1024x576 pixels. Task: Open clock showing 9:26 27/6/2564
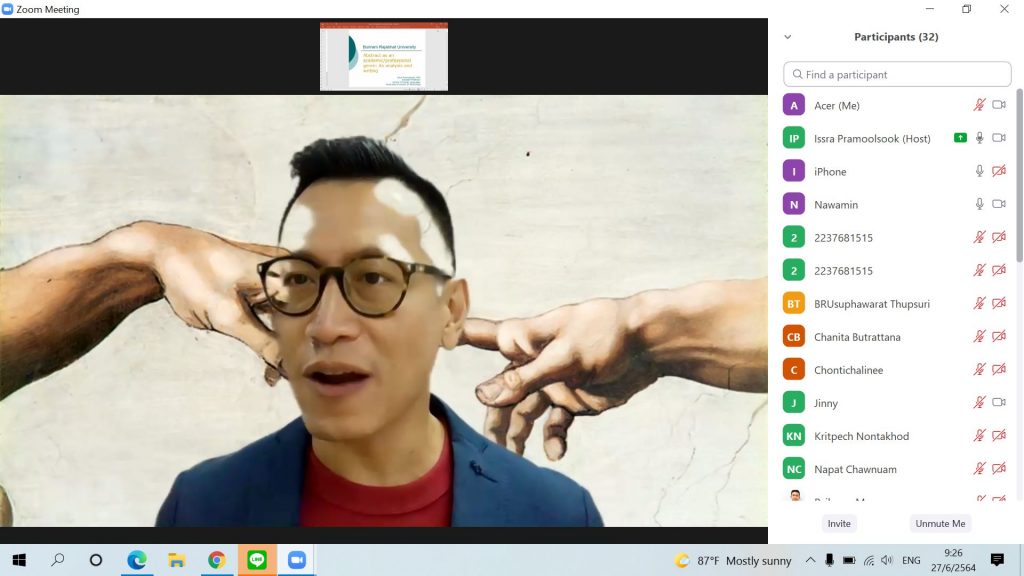(x=953, y=560)
